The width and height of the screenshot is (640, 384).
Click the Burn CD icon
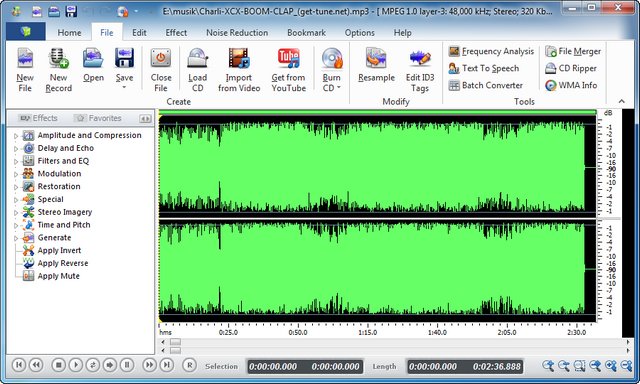point(331,58)
